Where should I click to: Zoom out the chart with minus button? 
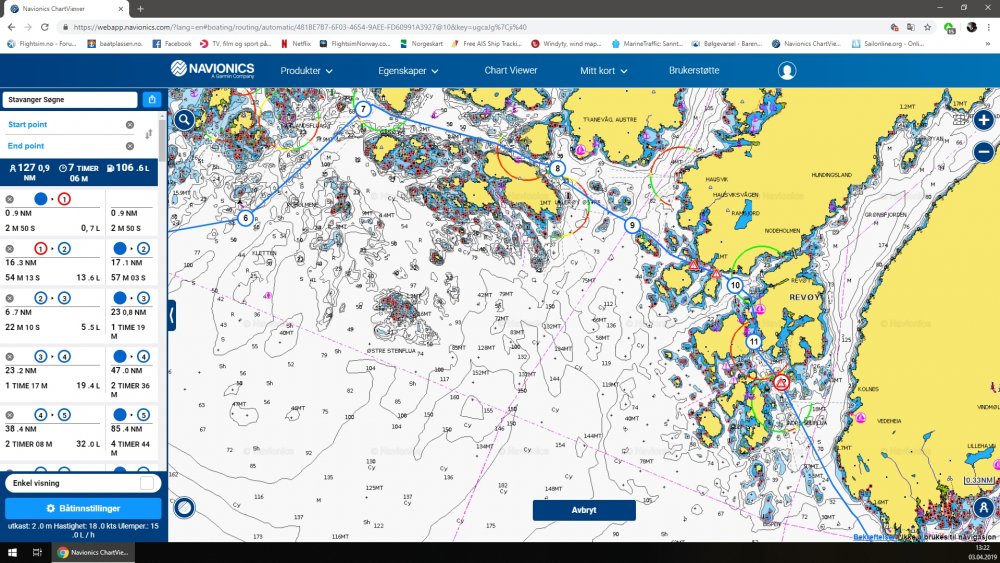(x=983, y=152)
